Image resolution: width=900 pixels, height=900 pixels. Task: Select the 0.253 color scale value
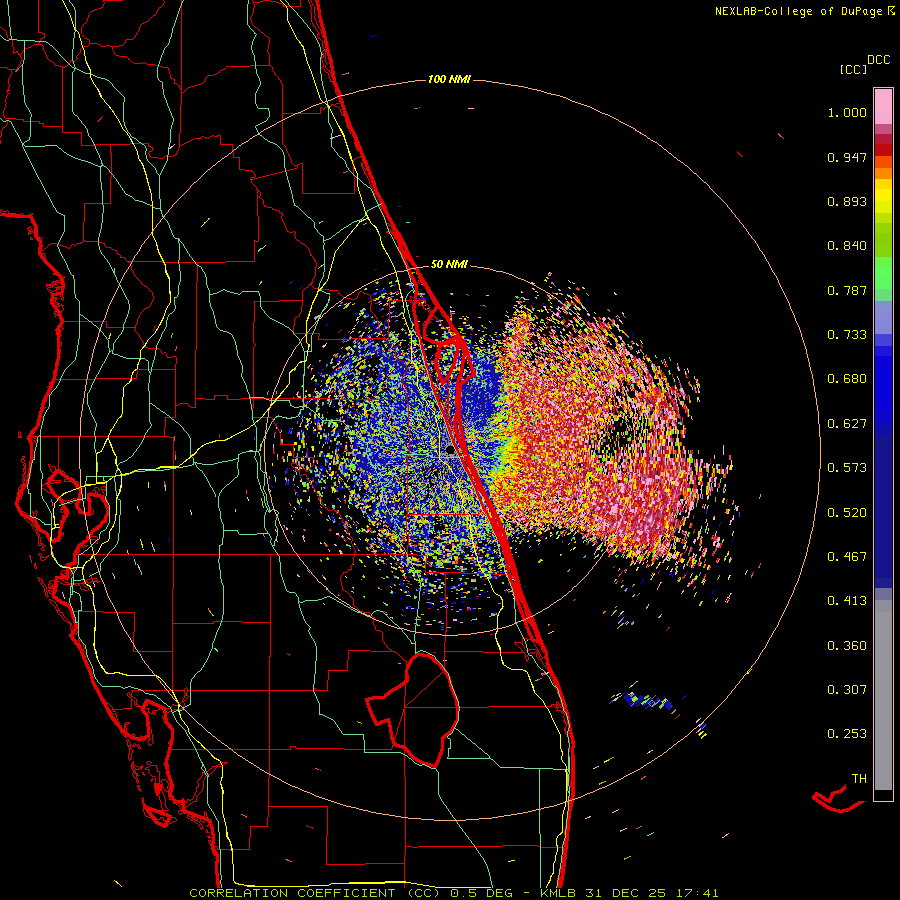(847, 734)
